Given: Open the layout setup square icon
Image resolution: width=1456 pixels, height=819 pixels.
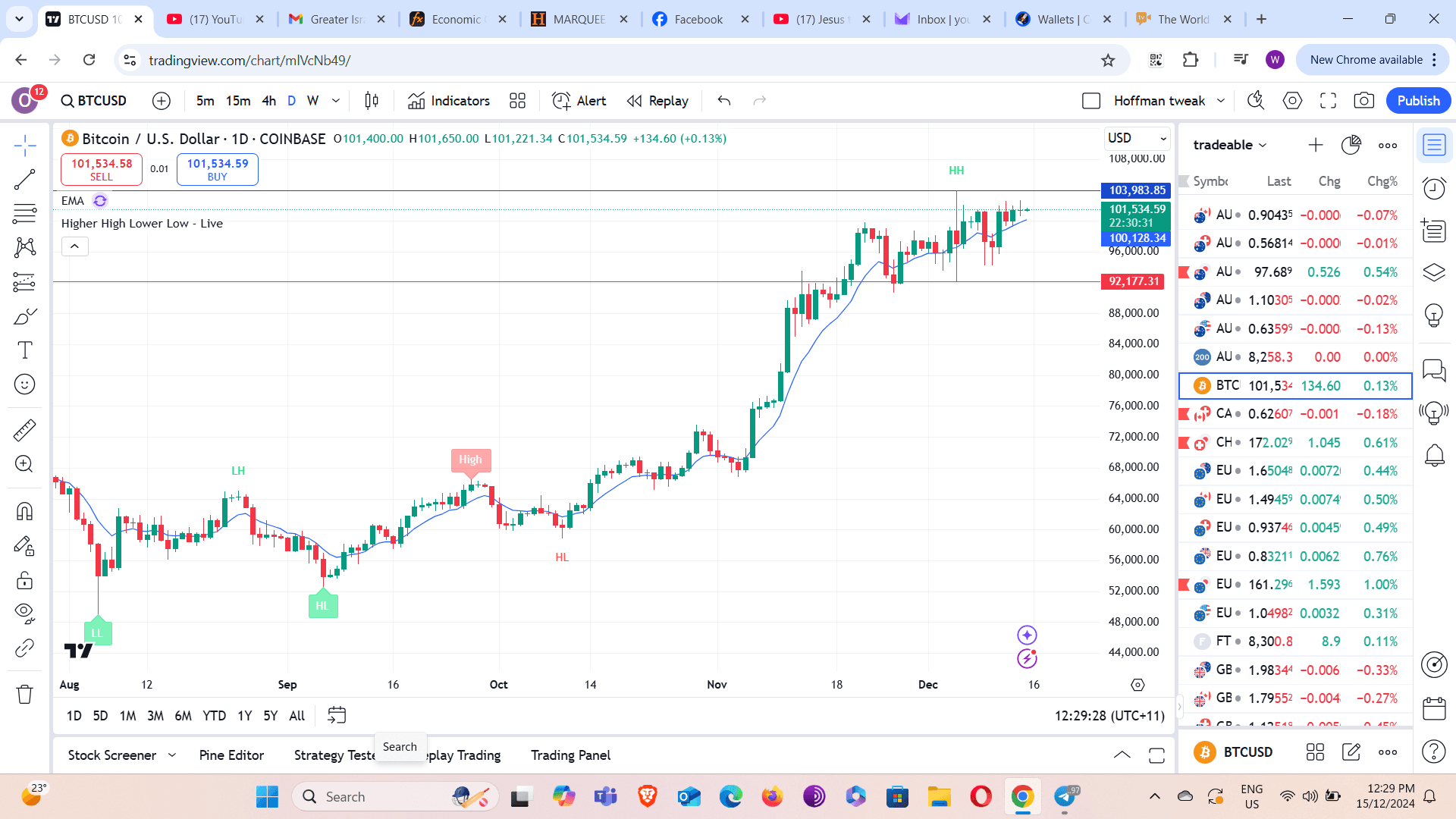Looking at the screenshot, I should pos(1091,101).
